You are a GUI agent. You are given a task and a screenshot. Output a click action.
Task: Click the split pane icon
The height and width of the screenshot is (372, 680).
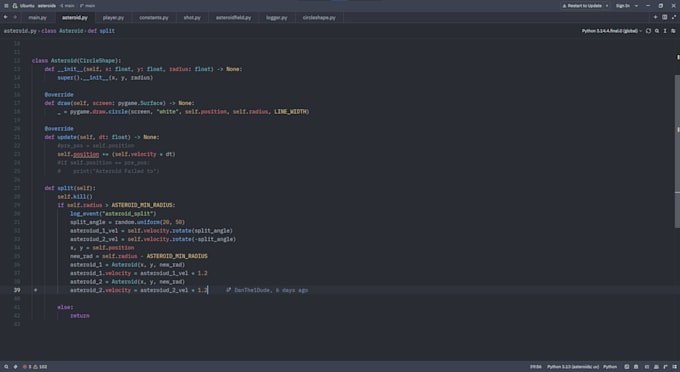click(x=664, y=17)
